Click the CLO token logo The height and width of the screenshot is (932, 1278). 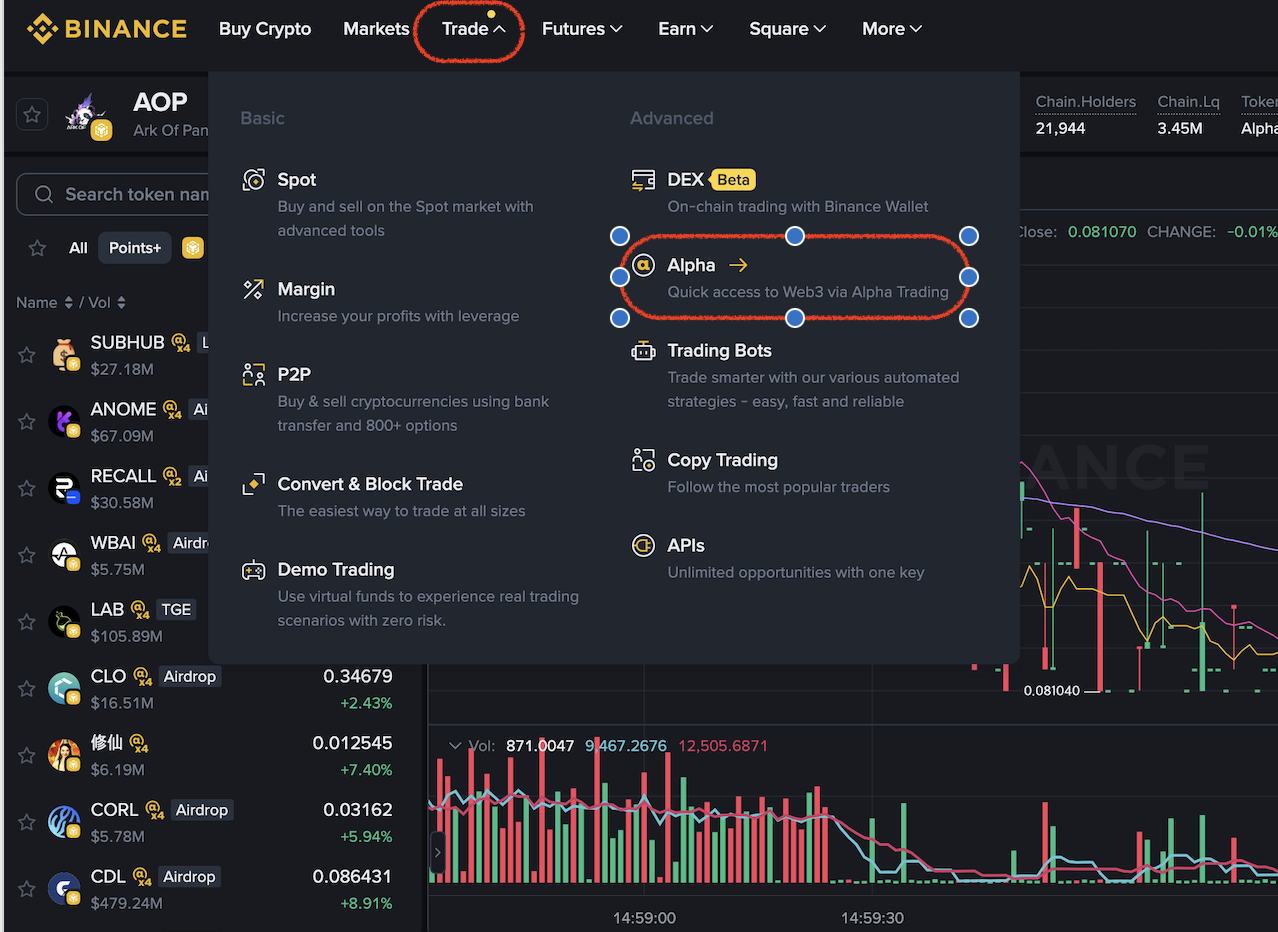pos(64,688)
